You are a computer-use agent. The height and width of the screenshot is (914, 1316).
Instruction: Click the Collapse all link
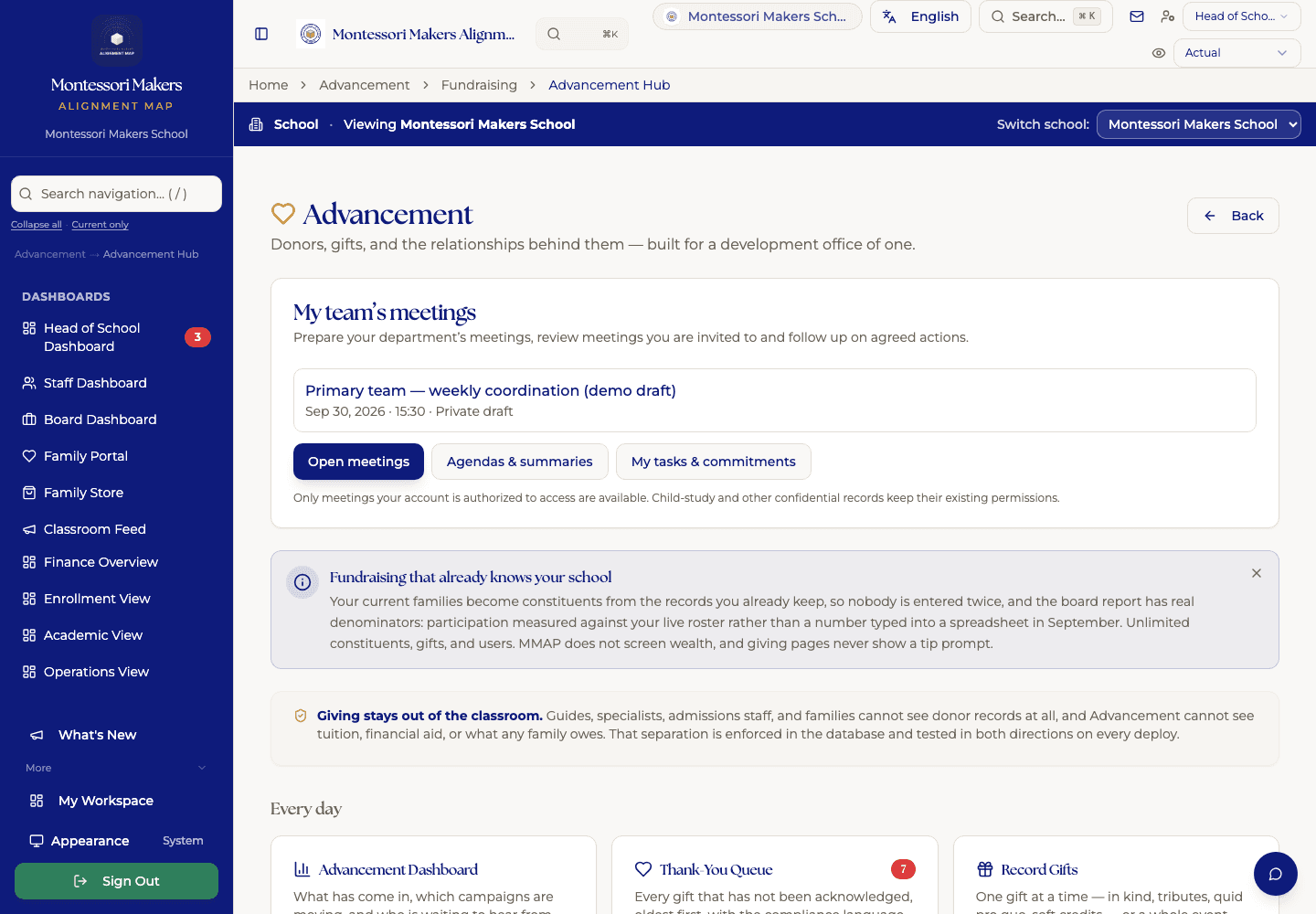coord(37,225)
